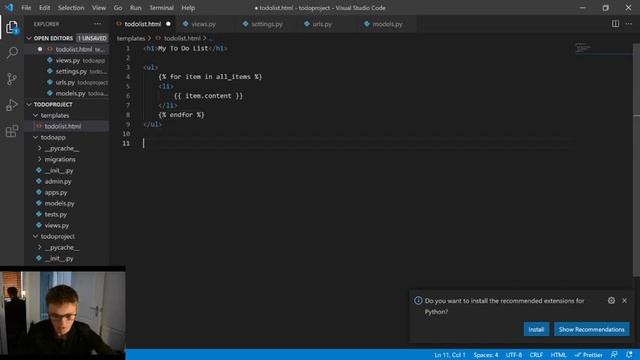This screenshot has height=360, width=640.
Task: Open the Selection menu
Action: (71, 8)
